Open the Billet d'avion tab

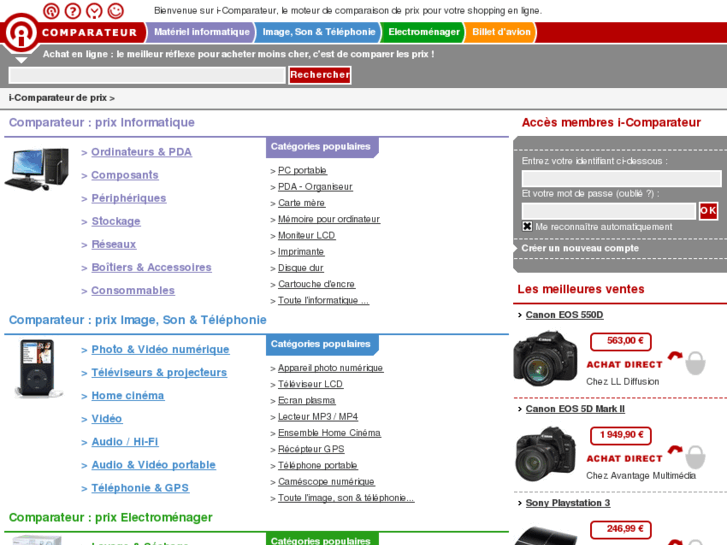(x=501, y=32)
